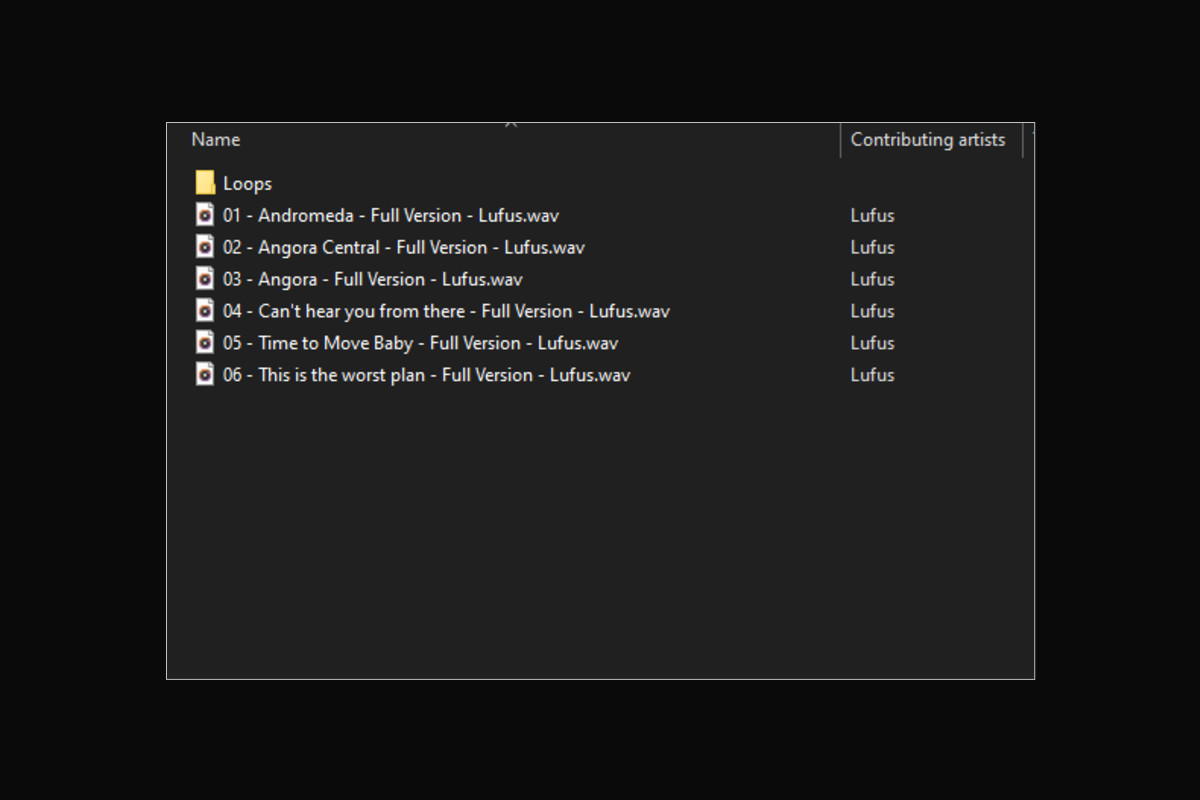Select 04 - Can't hear you from there file name
Viewport: 1200px width, 800px height.
pos(446,311)
